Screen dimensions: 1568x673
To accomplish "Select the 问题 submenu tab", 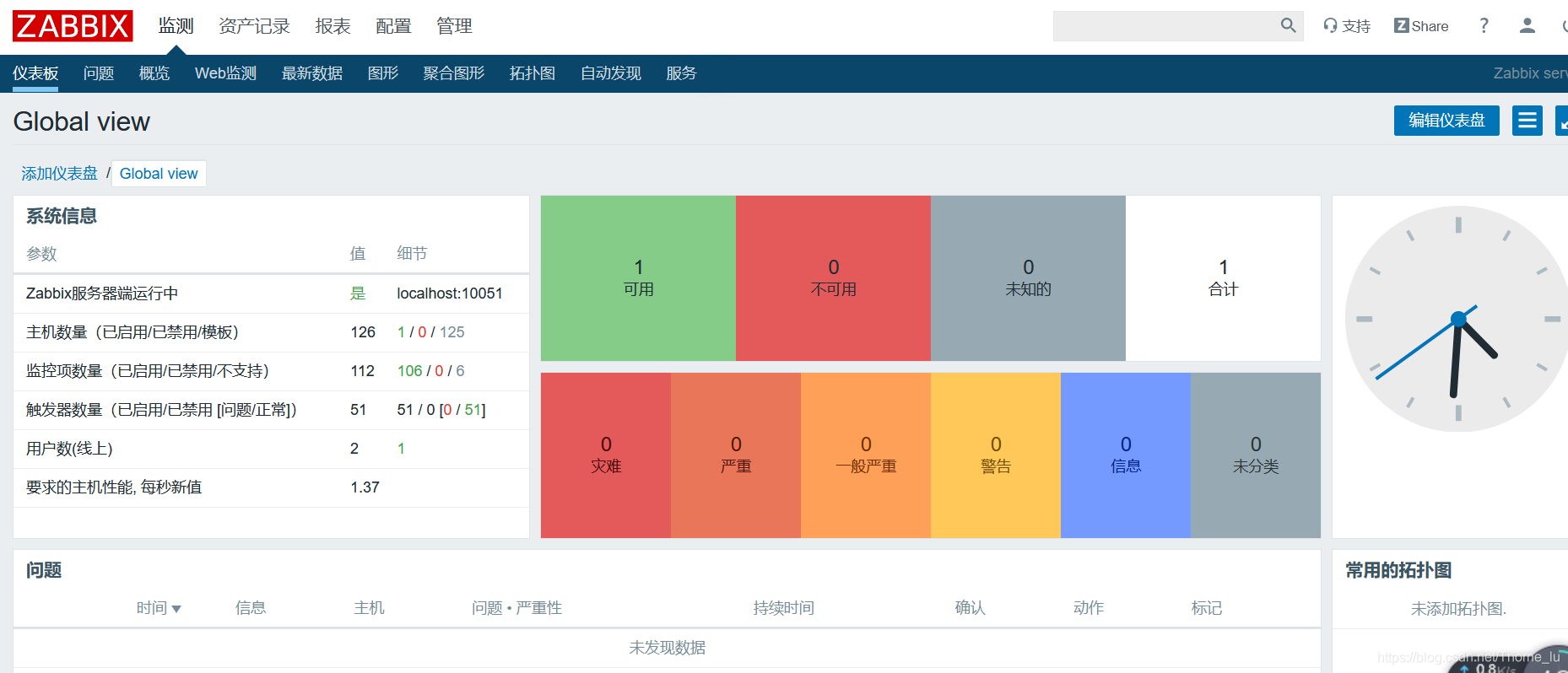I will 99,73.
